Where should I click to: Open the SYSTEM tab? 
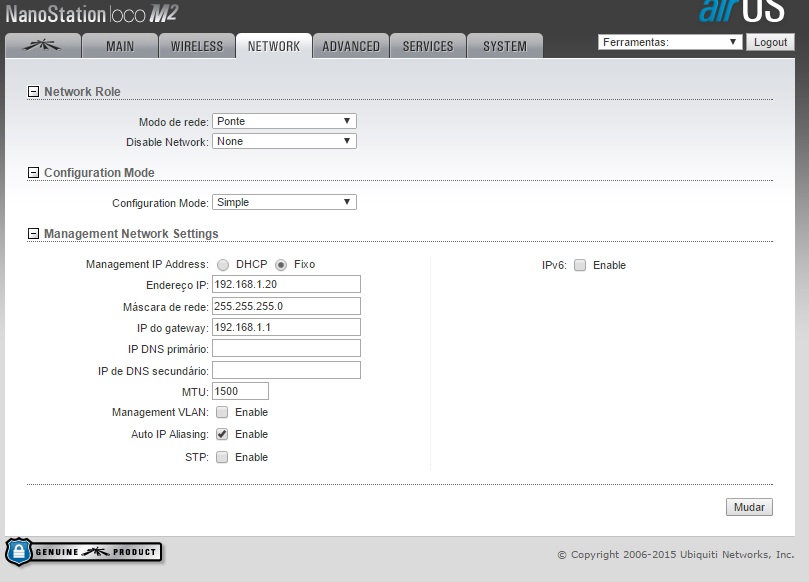point(505,46)
